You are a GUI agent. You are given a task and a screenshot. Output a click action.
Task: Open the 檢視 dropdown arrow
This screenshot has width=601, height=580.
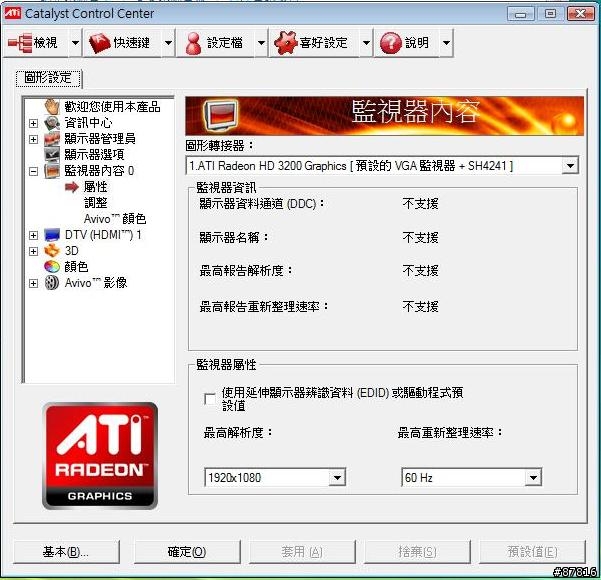point(76,43)
